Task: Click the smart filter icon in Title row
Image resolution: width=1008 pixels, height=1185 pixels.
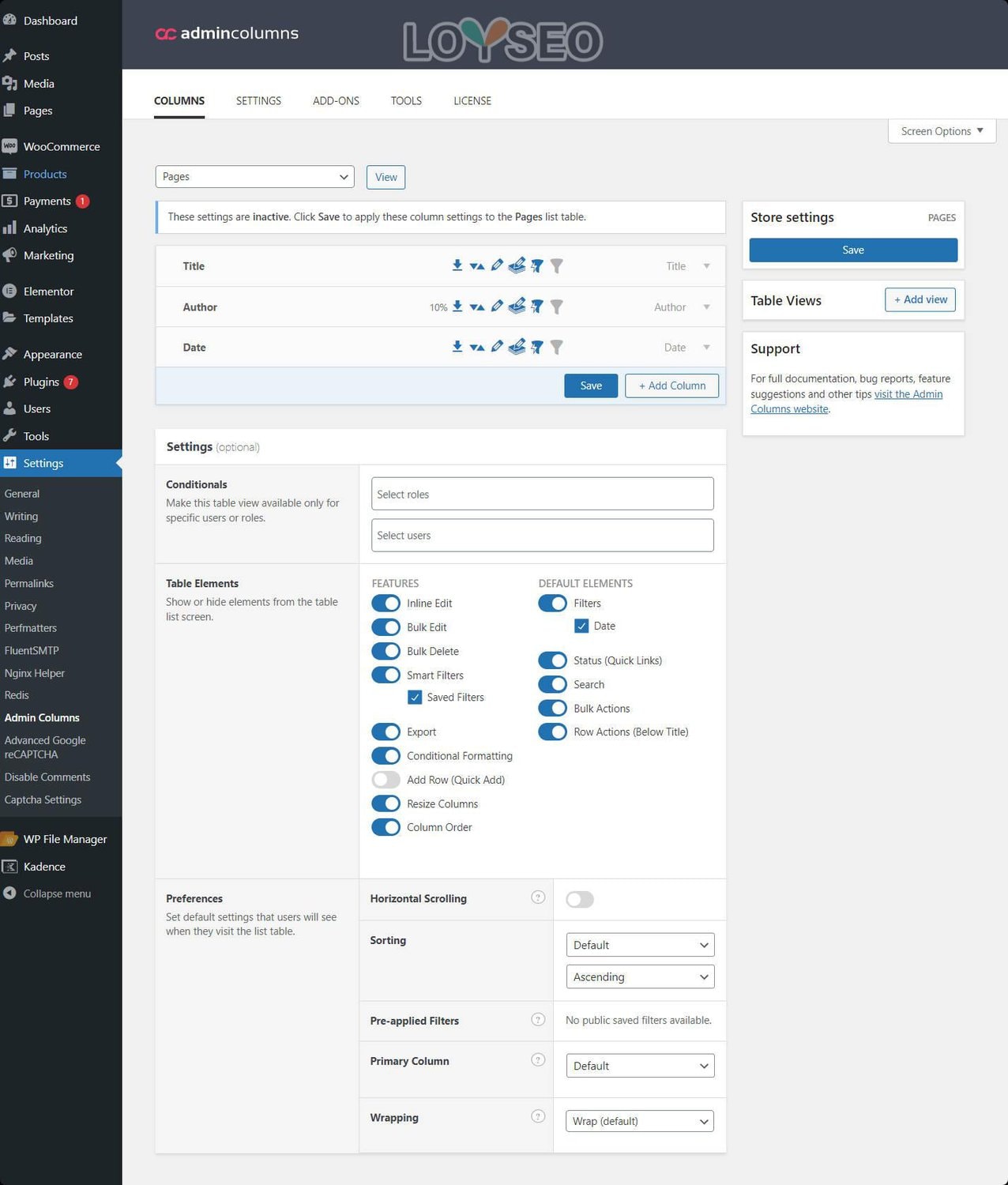Action: [537, 266]
